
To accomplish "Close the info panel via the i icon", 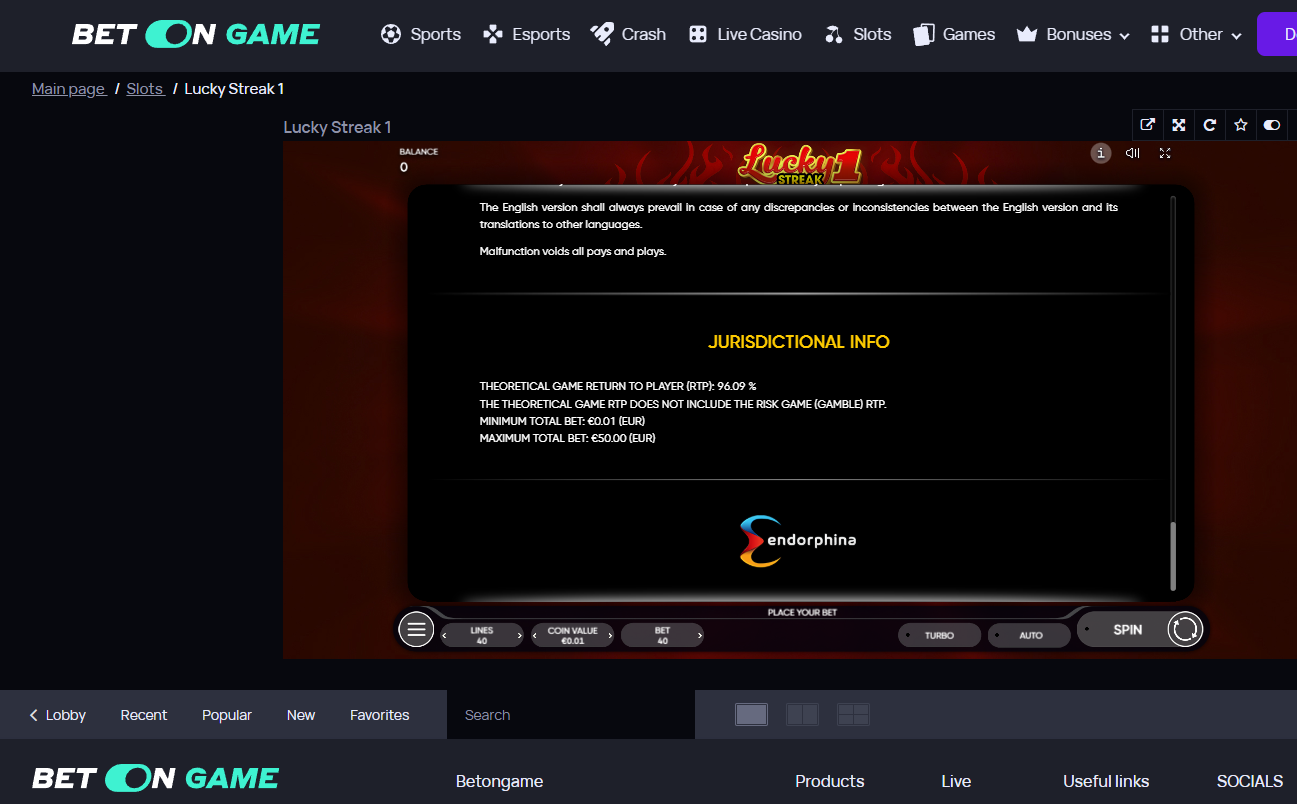I will (1101, 153).
